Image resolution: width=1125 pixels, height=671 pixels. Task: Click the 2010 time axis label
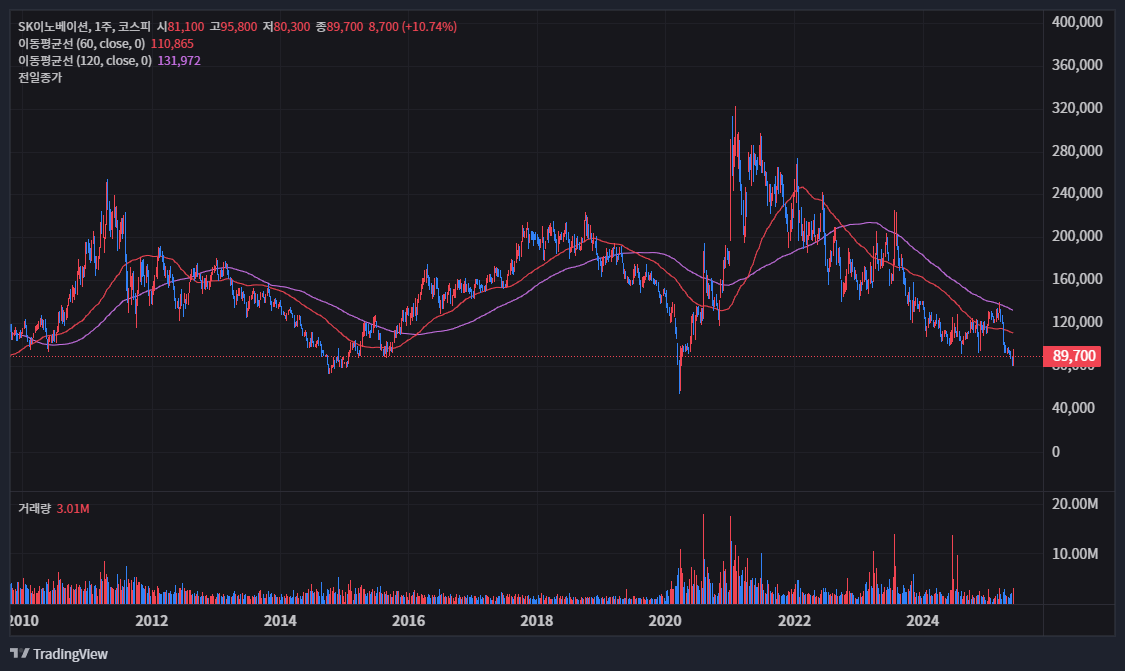24,621
